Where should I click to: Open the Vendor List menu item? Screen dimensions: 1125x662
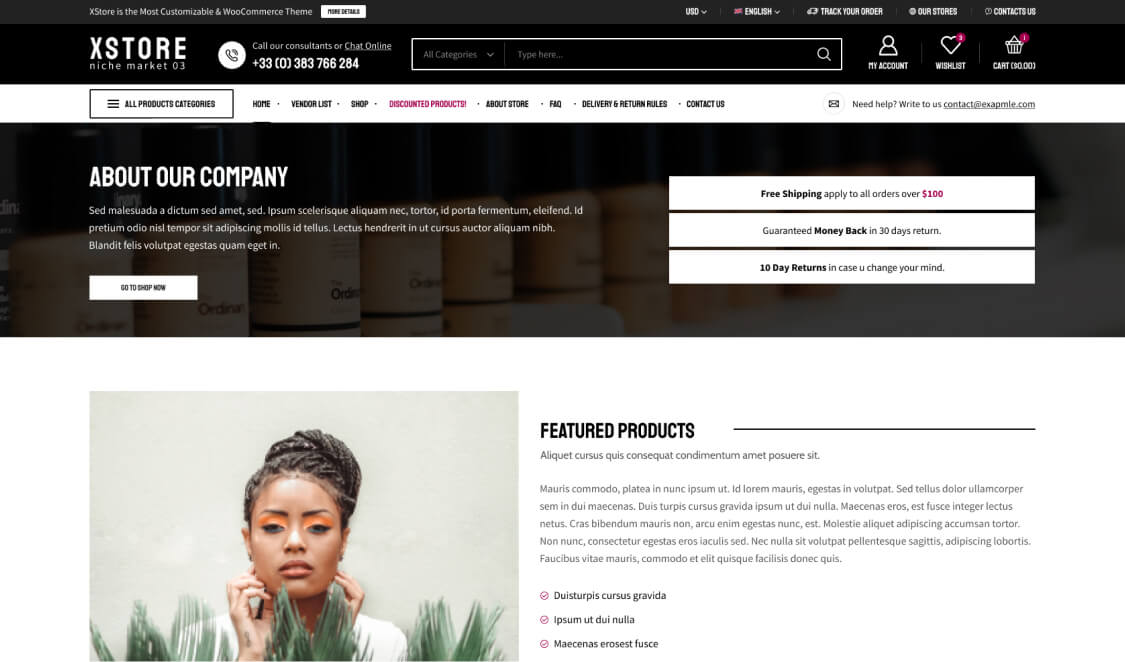click(x=311, y=104)
